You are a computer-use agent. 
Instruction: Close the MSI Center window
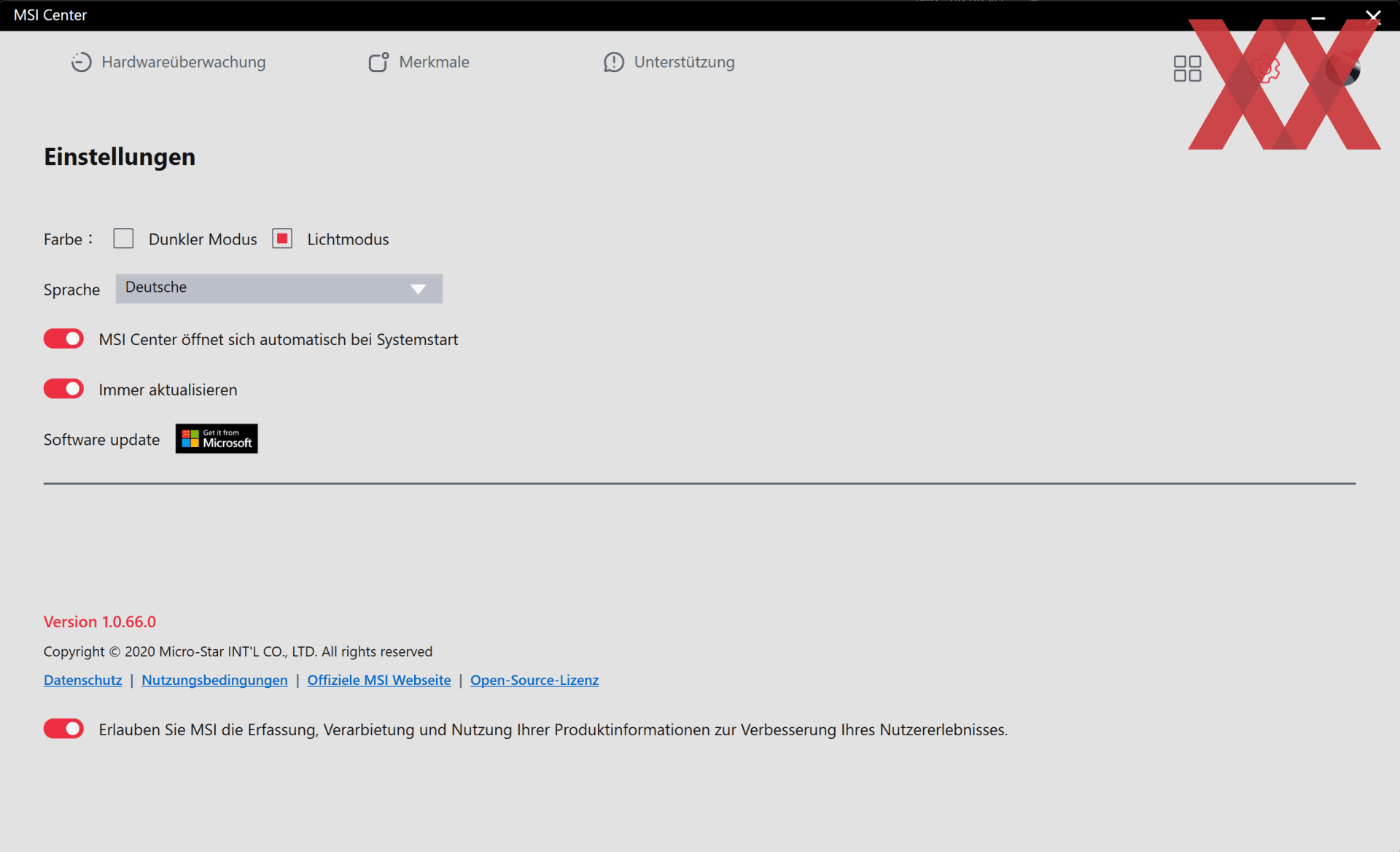click(1373, 16)
